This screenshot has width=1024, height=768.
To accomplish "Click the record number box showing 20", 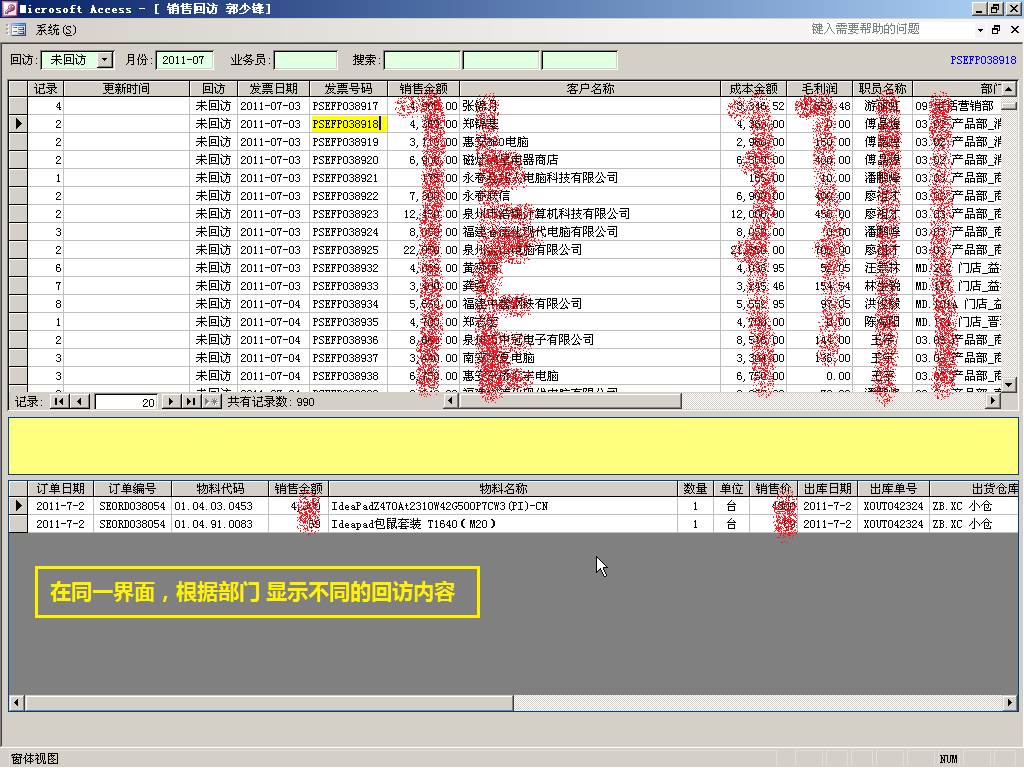I will (x=126, y=401).
